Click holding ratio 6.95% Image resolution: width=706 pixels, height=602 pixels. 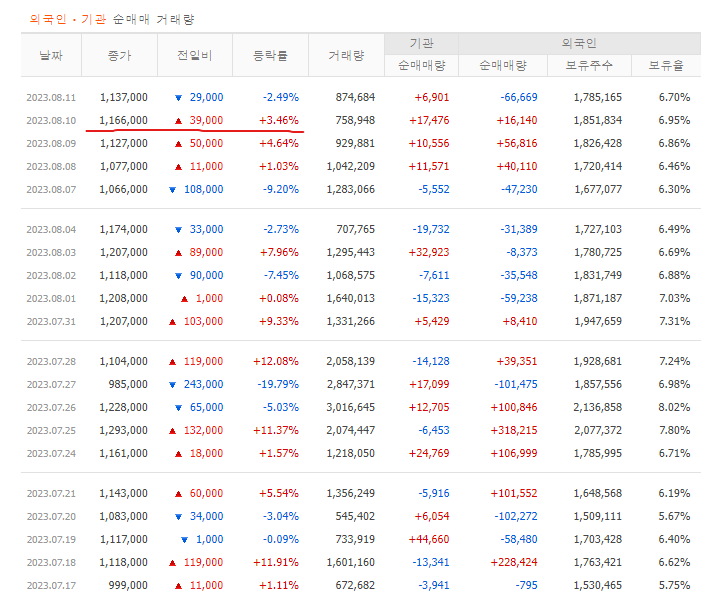pos(674,120)
